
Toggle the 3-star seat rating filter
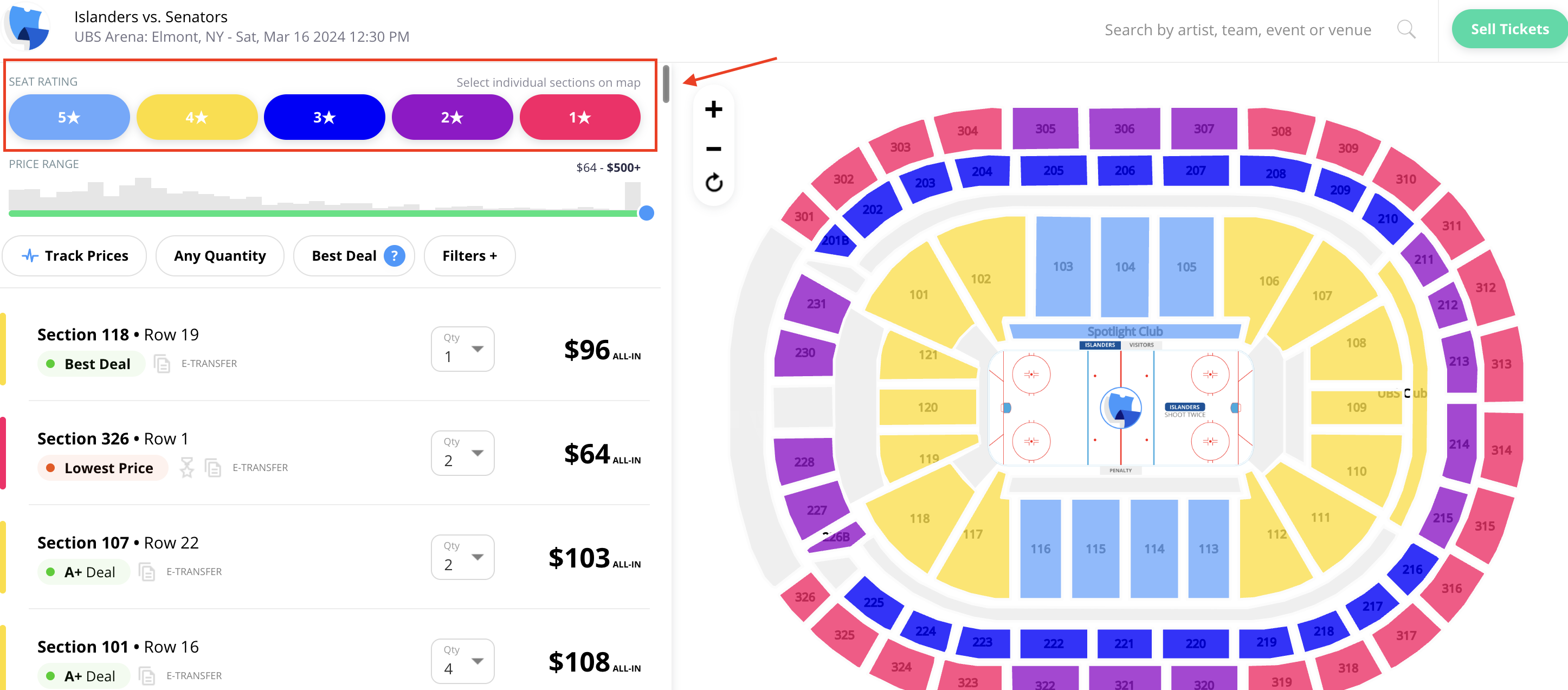click(325, 117)
